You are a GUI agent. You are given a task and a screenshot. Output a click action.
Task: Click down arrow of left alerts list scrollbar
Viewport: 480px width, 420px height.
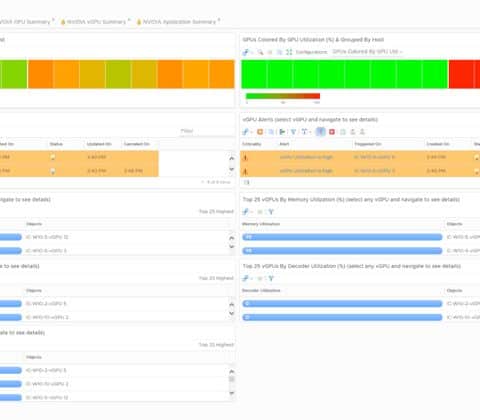point(232,169)
